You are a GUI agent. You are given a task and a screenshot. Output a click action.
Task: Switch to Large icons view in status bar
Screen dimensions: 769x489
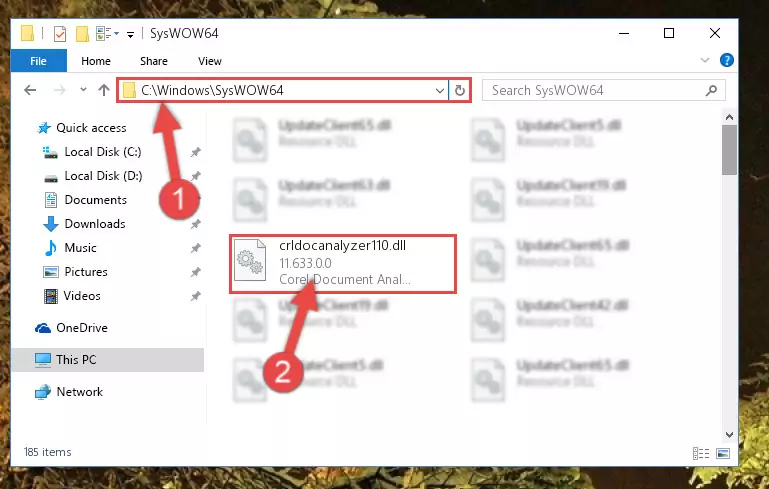coord(722,453)
